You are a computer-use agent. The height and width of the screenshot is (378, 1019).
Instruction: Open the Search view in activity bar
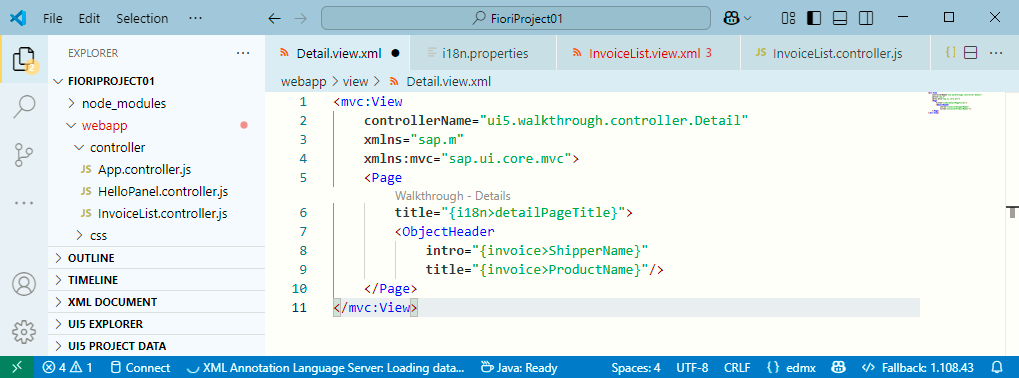pos(24,107)
